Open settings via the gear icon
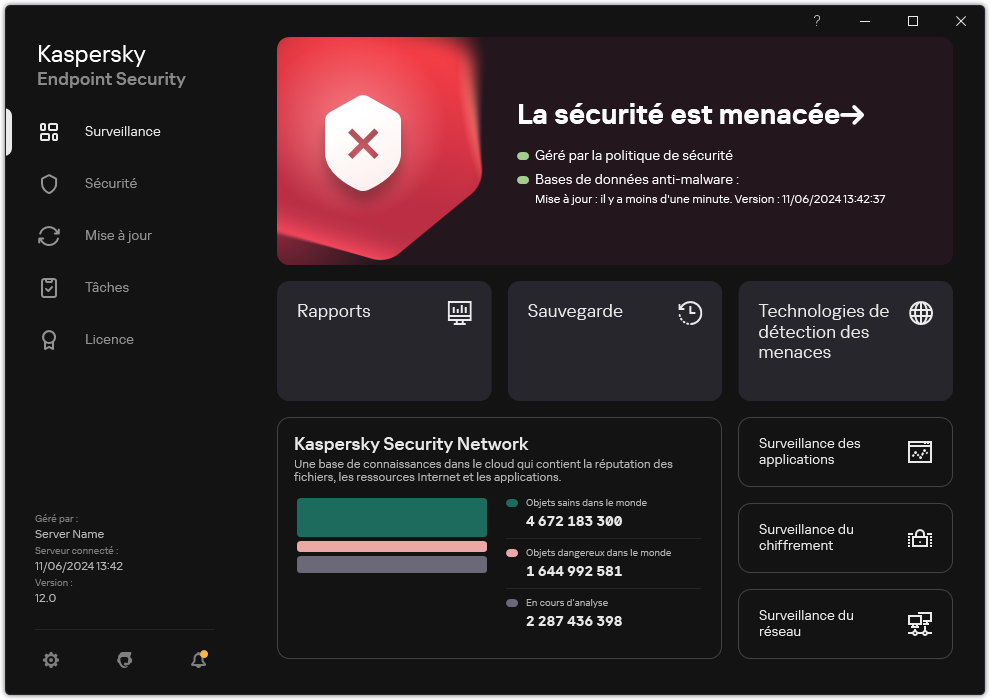Image resolution: width=990 pixels, height=700 pixels. 51,660
